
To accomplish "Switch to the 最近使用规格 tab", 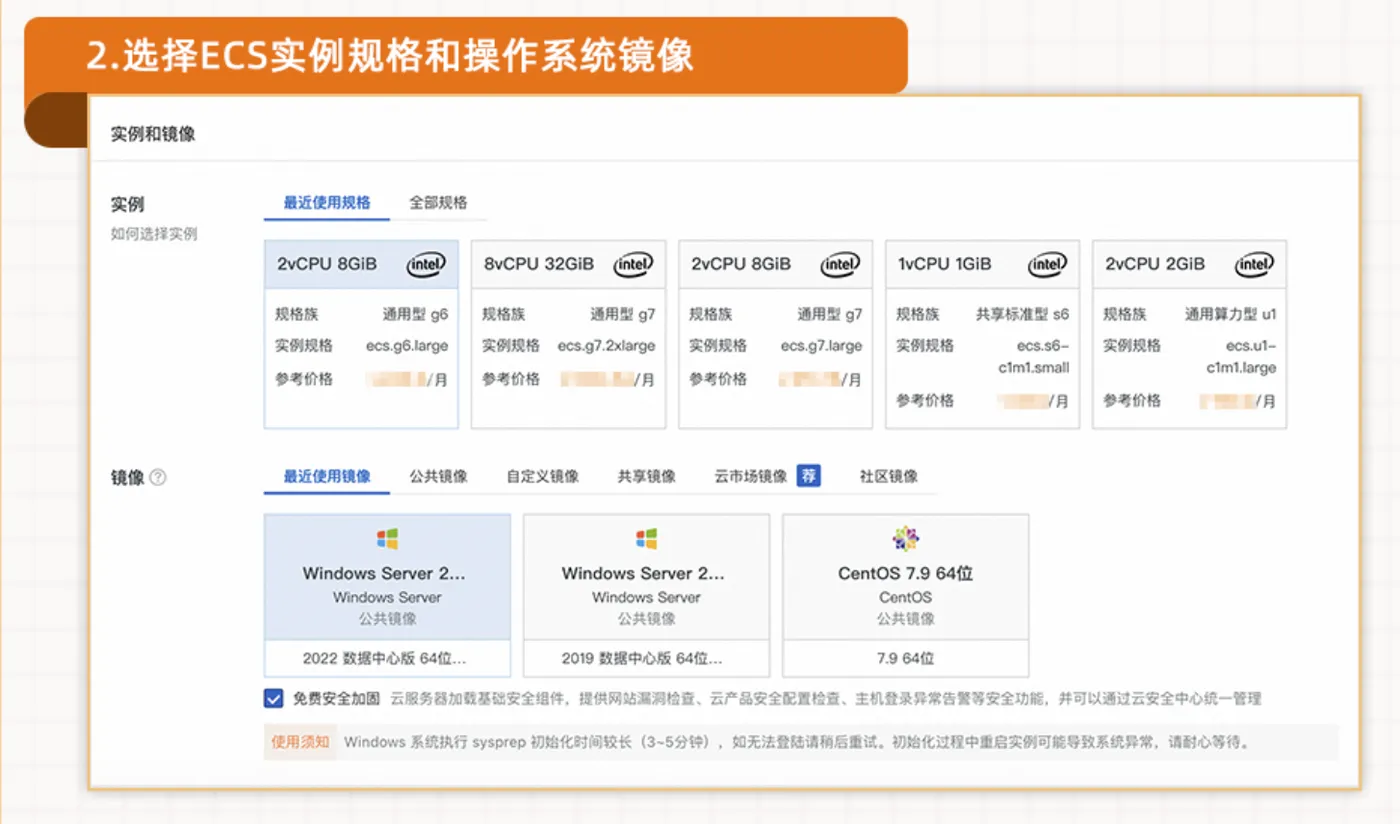I will [x=327, y=202].
